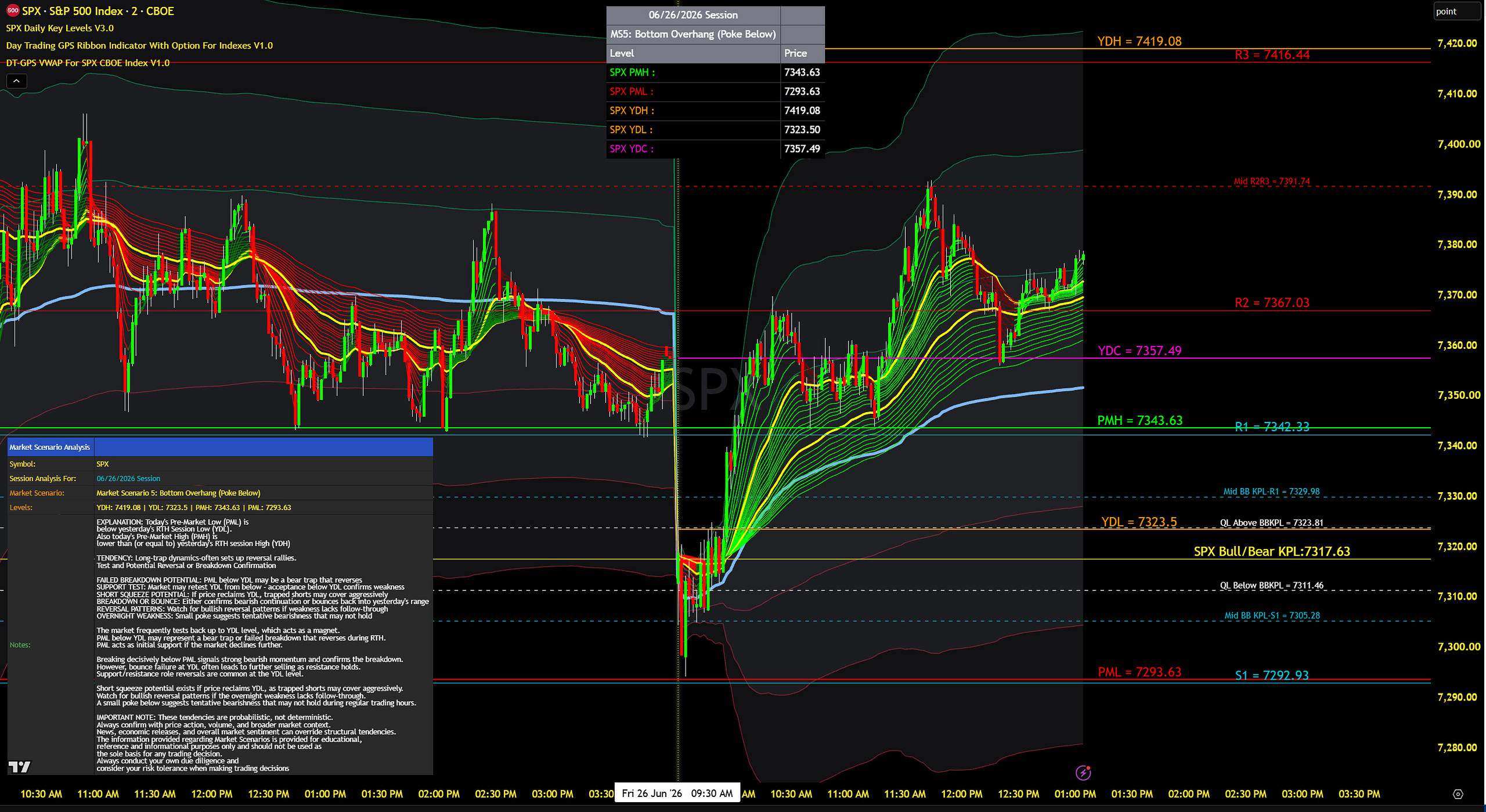Click the 'R2 = 7367.03' resistance label
This screenshot has height=812, width=1486.
coord(1272,303)
